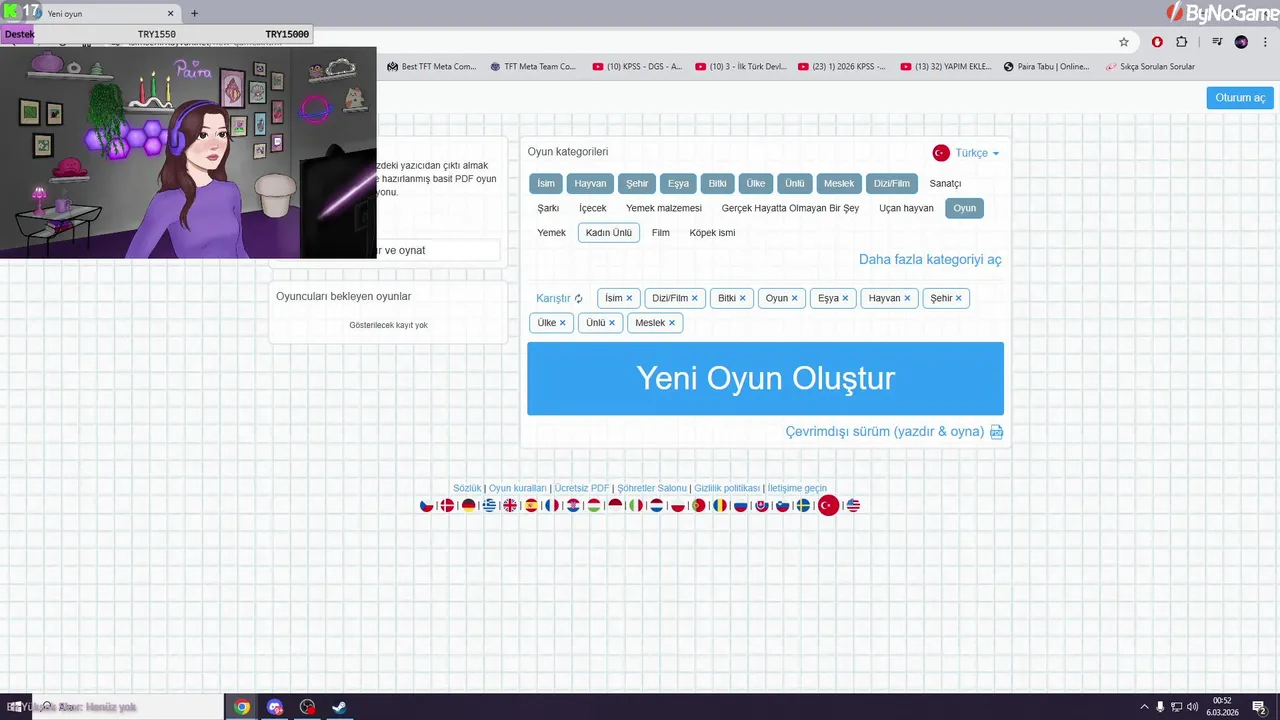Open Steam from the taskbar
The width and height of the screenshot is (1280, 720).
339,707
